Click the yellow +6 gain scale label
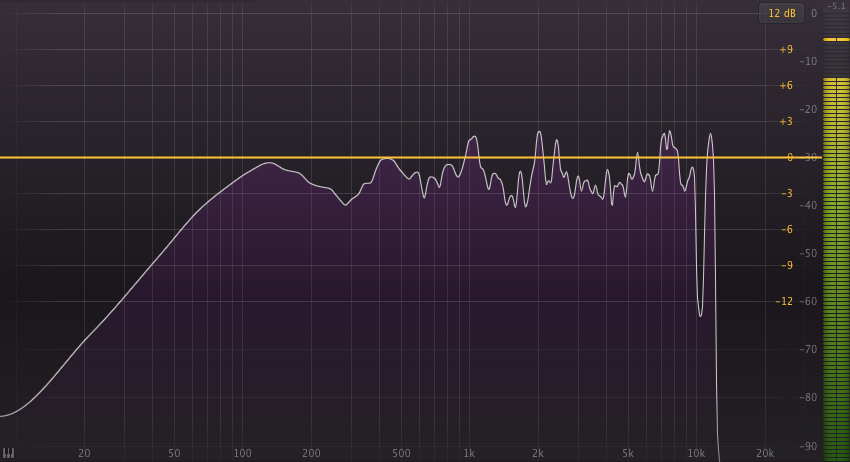The width and height of the screenshot is (850, 462). point(786,85)
